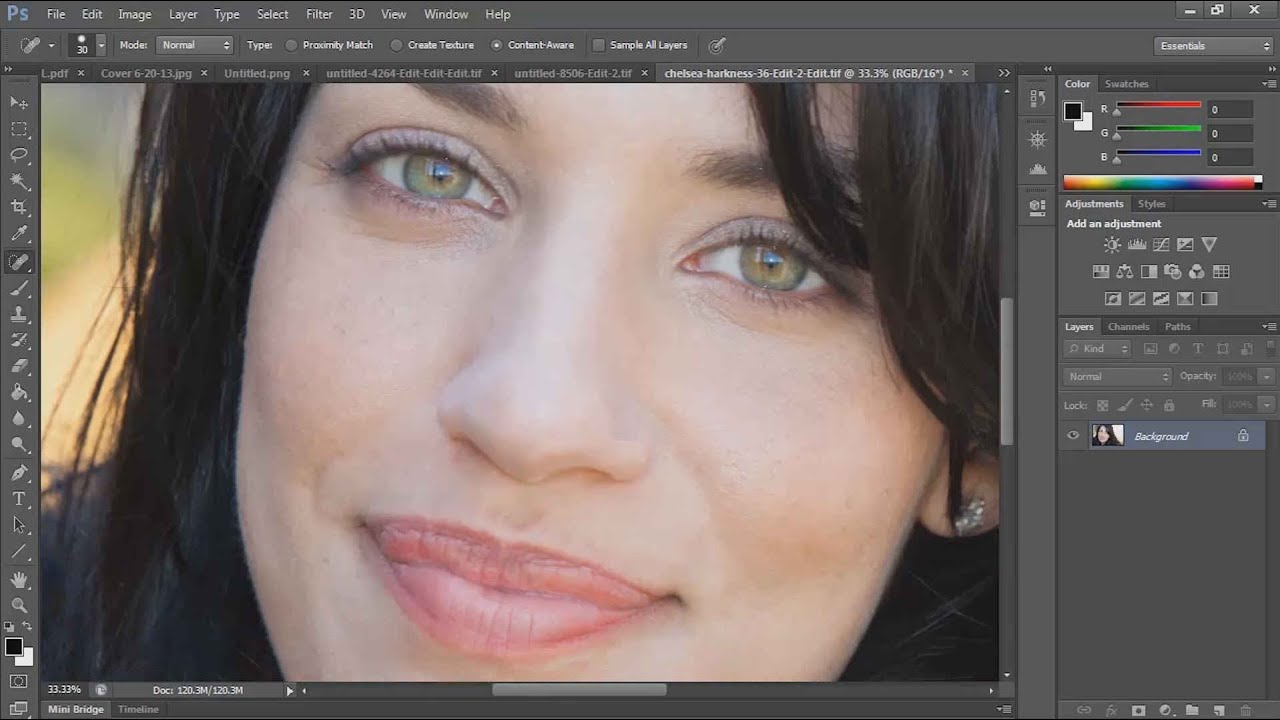This screenshot has height=720, width=1280.
Task: Select the Clone Stamp tool
Action: pos(19,314)
